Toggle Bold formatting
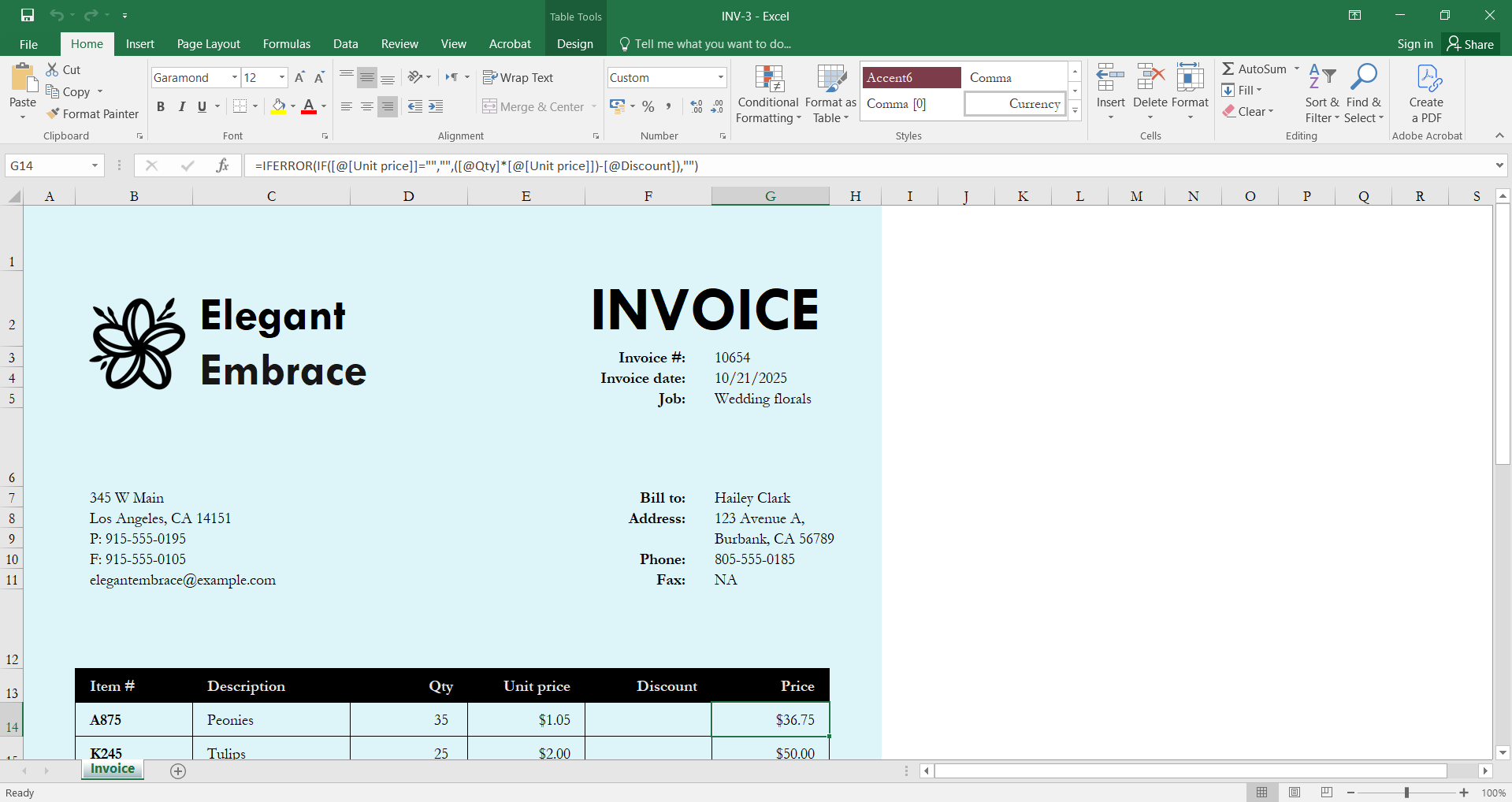The image size is (1512, 802). point(161,106)
